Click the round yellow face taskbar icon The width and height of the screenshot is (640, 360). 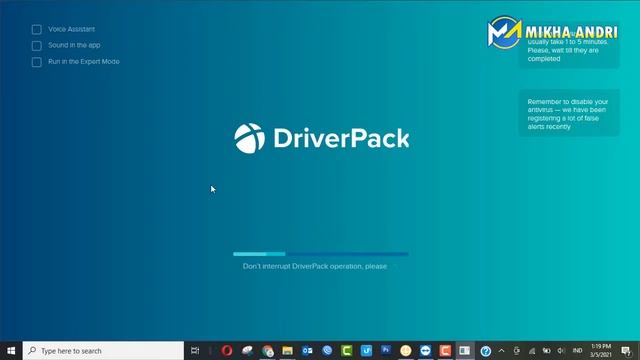click(406, 351)
